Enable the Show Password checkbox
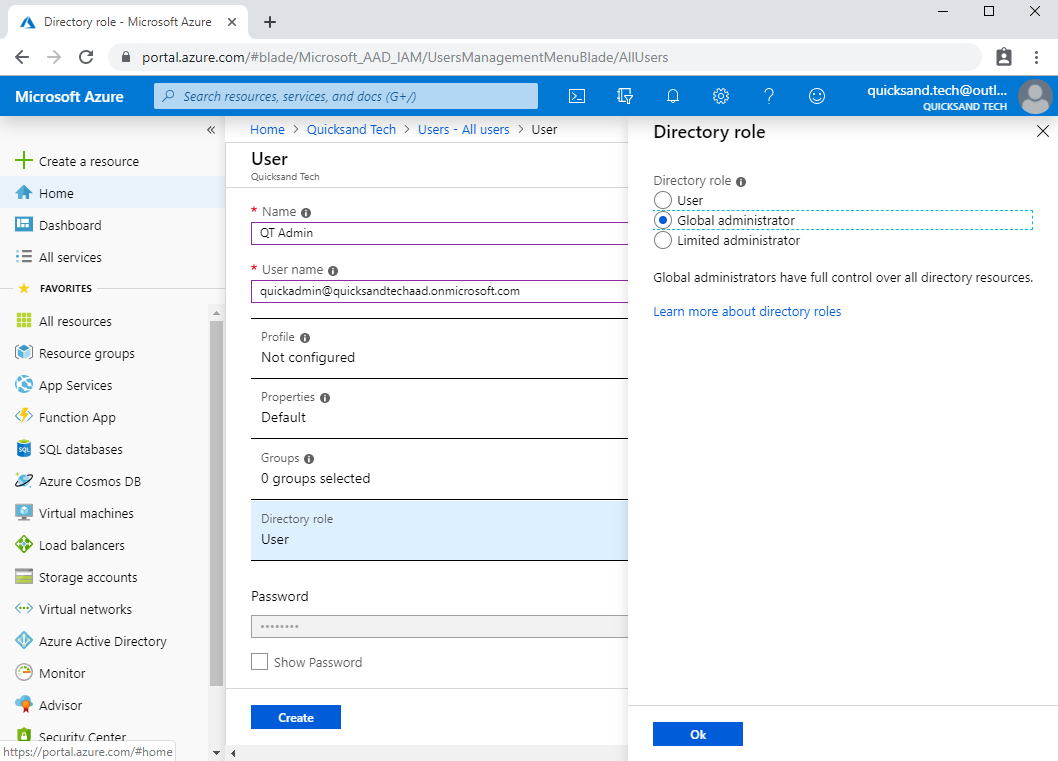Image resolution: width=1058 pixels, height=761 pixels. click(259, 662)
